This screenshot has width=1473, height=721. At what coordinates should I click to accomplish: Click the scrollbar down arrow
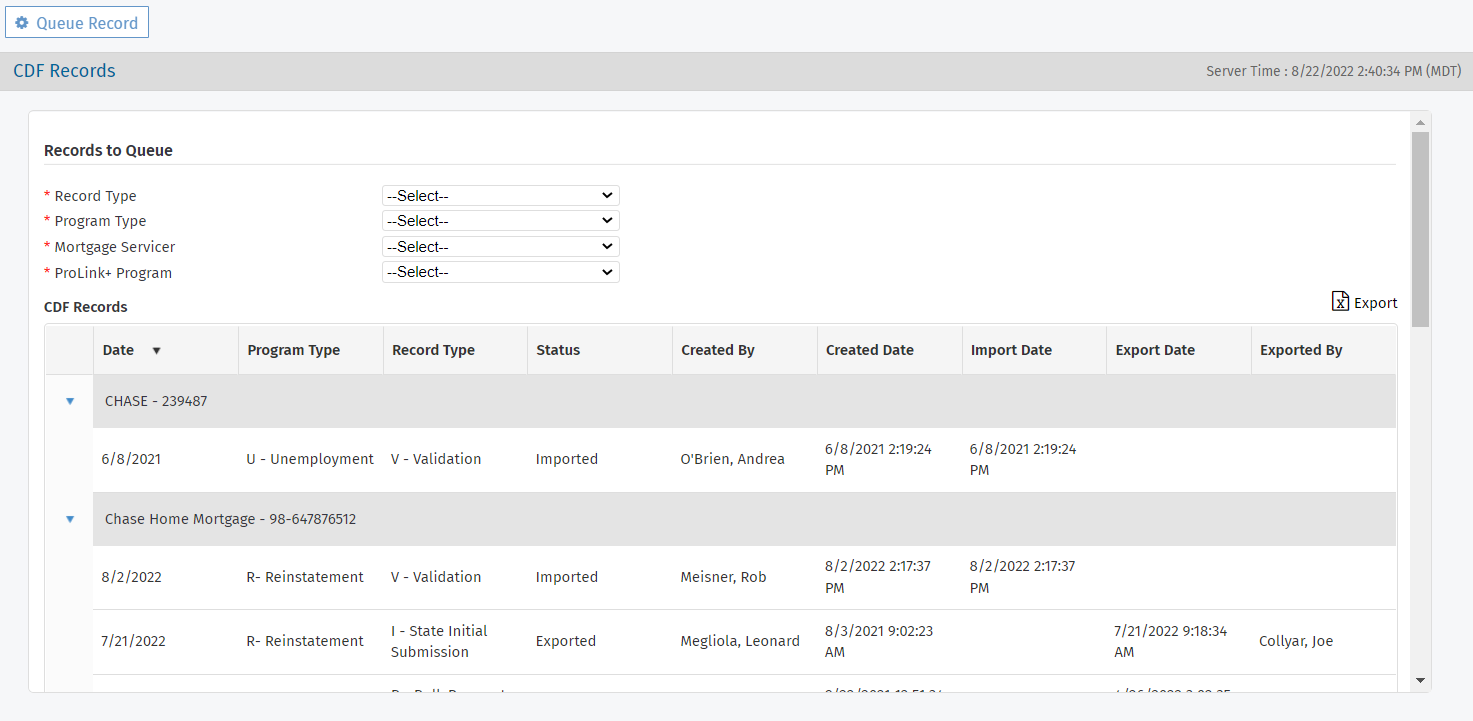pos(1420,679)
